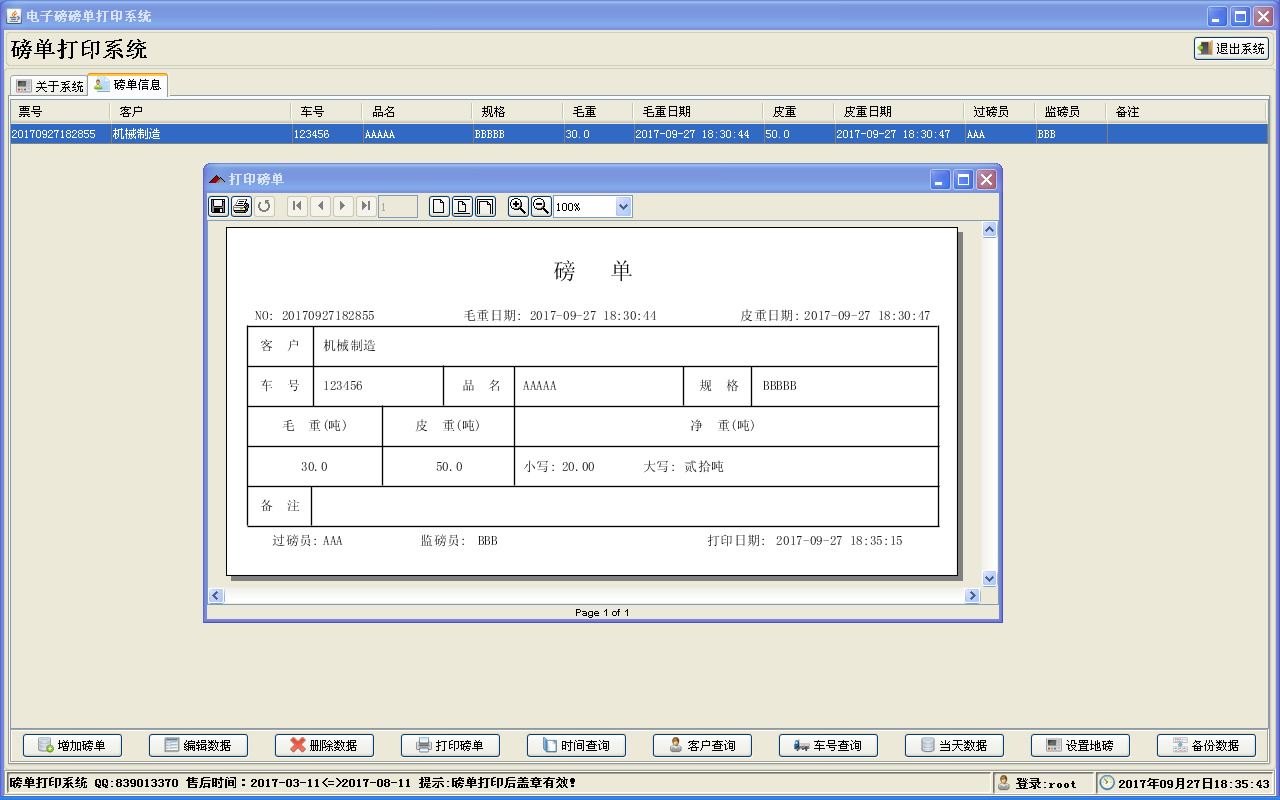Image resolution: width=1280 pixels, height=800 pixels.
Task: Click the page number field in preview toolbar
Action: click(x=398, y=206)
